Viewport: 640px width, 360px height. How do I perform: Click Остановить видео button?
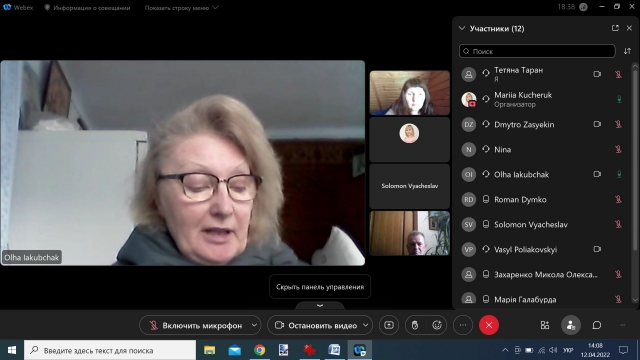[315, 325]
